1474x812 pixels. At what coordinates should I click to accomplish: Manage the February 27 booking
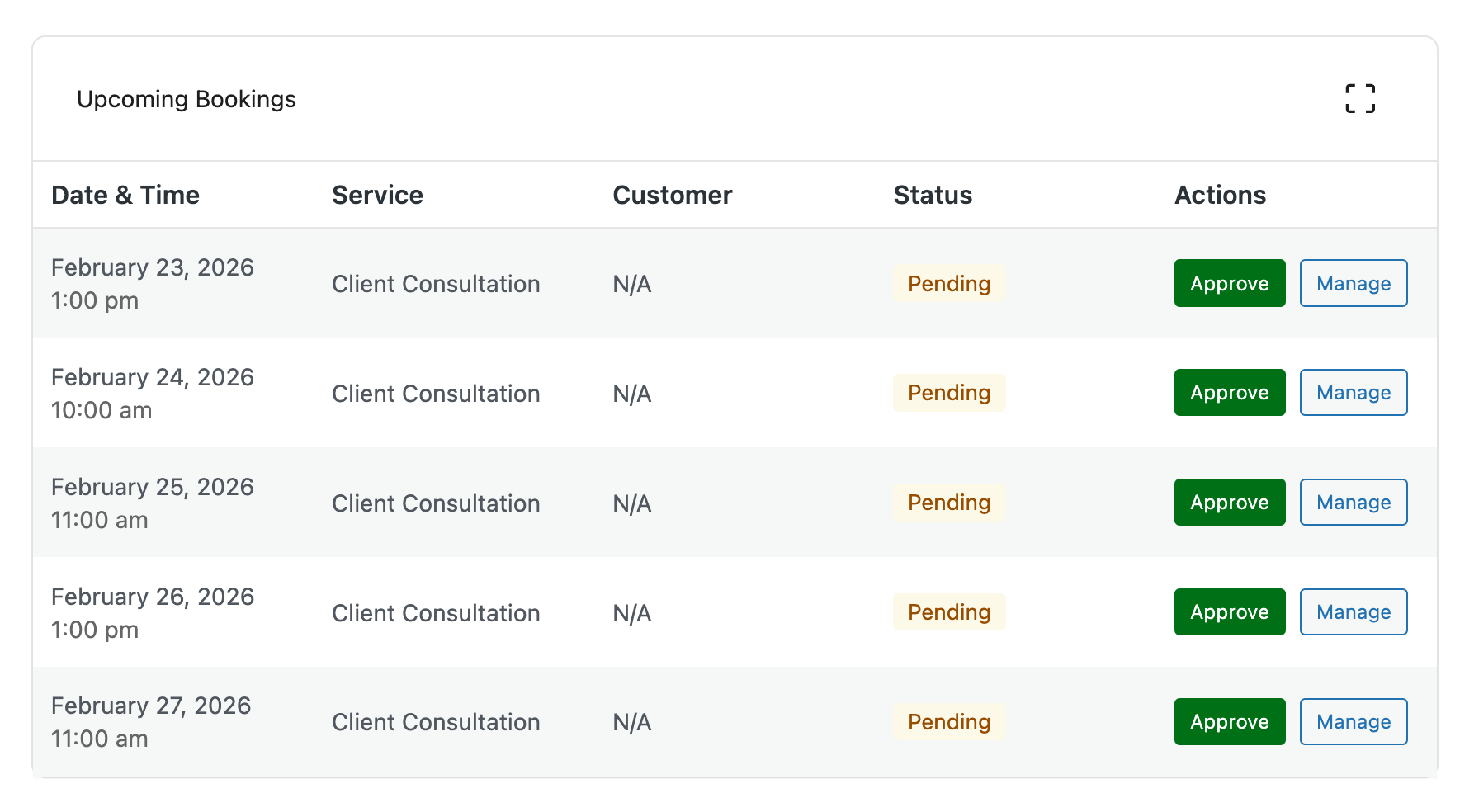click(x=1353, y=722)
